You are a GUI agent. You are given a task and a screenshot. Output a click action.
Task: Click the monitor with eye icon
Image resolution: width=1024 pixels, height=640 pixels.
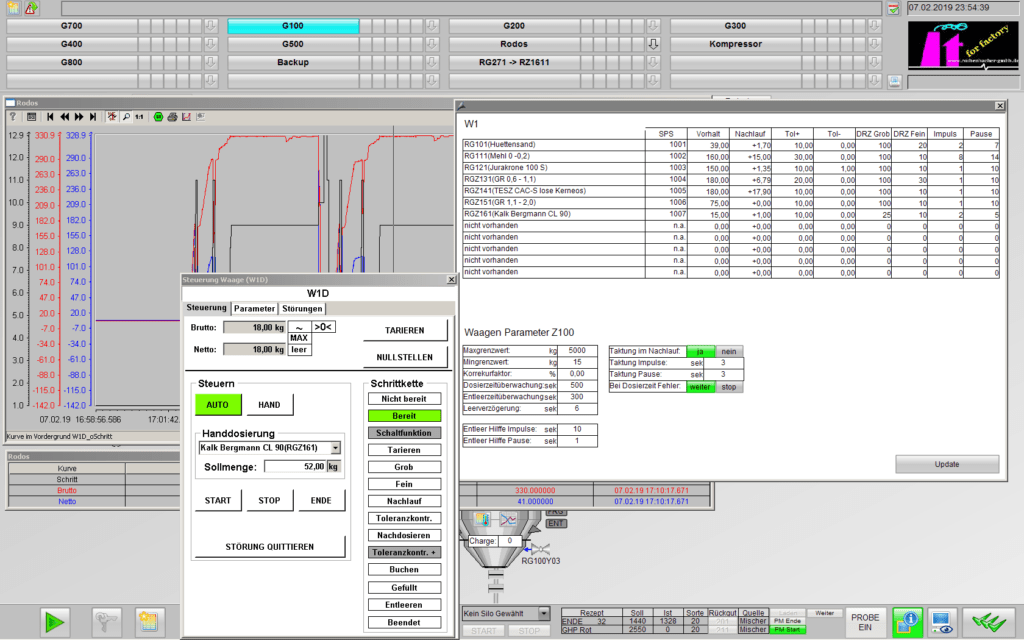(x=942, y=620)
